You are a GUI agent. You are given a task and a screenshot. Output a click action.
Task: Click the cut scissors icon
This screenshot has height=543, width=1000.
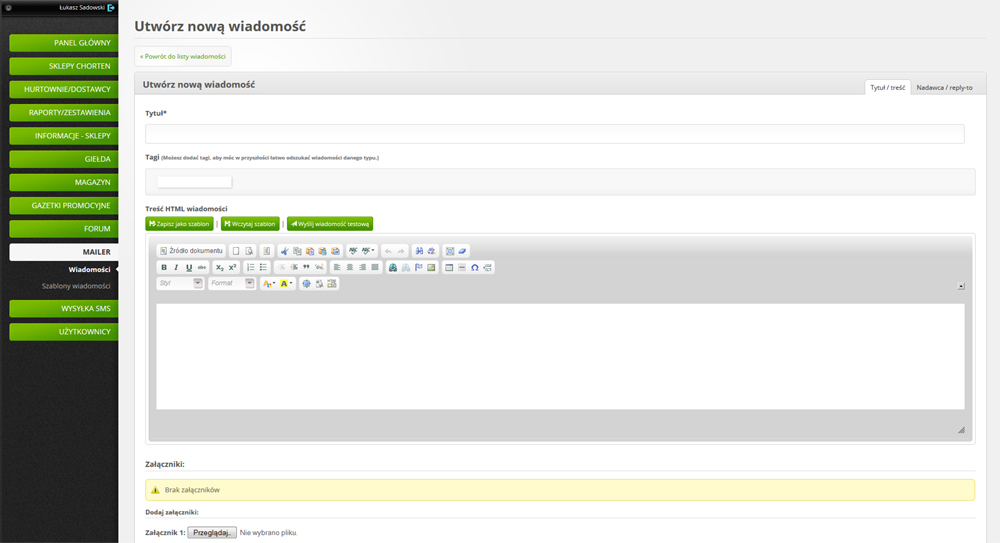pos(285,251)
